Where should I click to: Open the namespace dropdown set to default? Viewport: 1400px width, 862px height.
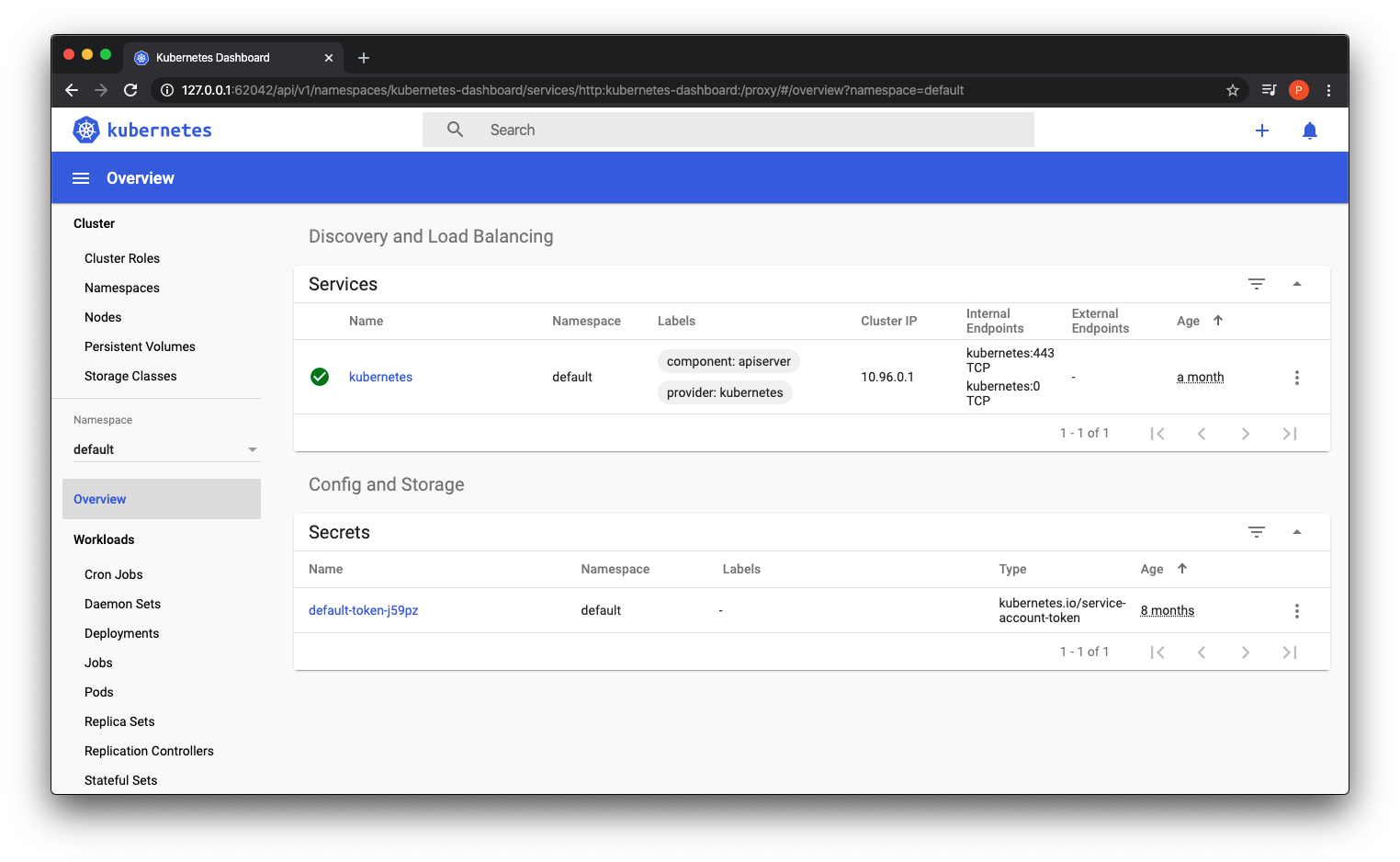165,449
